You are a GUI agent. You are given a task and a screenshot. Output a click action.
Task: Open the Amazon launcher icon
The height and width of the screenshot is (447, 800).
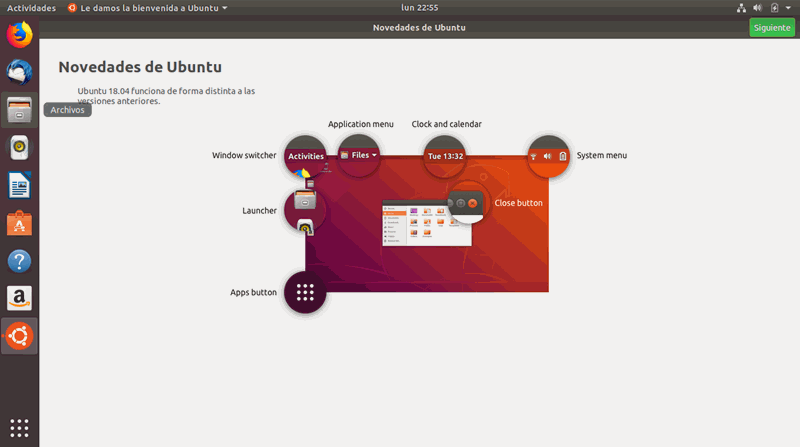19,299
